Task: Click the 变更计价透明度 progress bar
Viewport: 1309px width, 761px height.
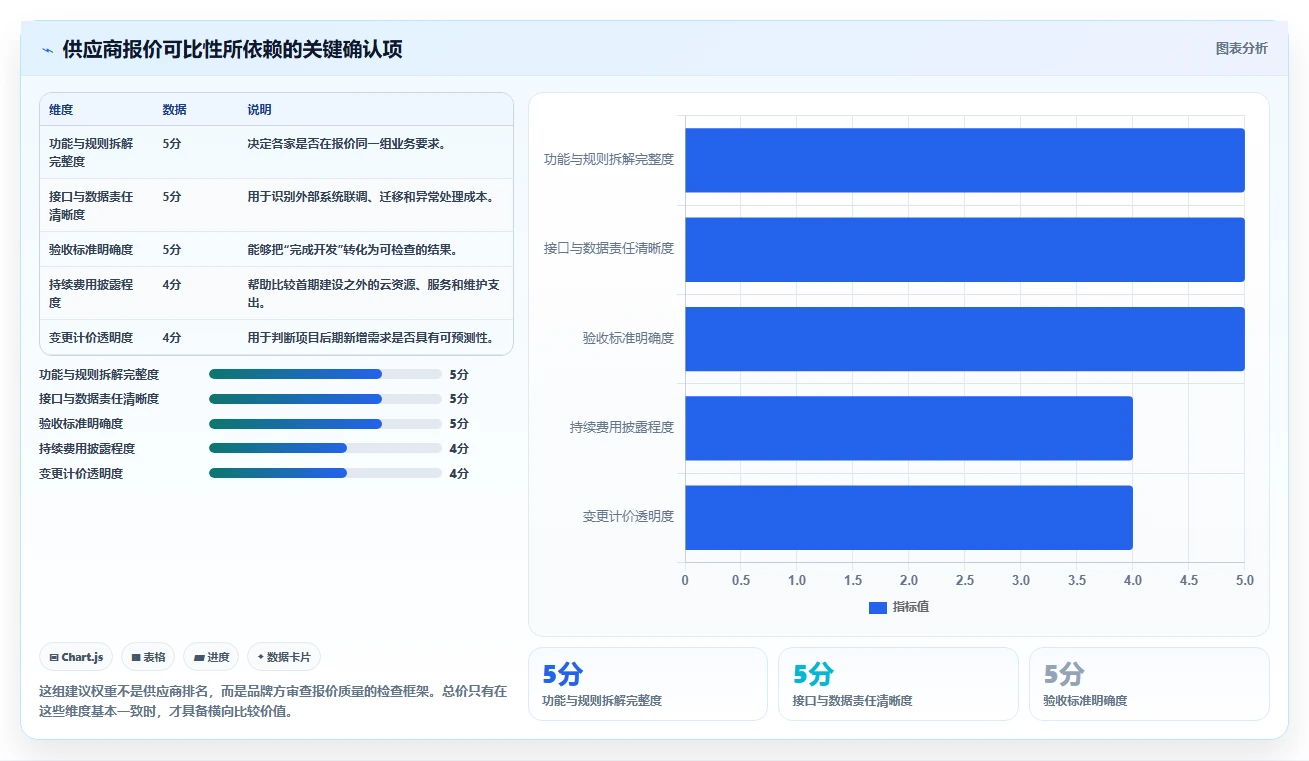Action: click(x=325, y=474)
